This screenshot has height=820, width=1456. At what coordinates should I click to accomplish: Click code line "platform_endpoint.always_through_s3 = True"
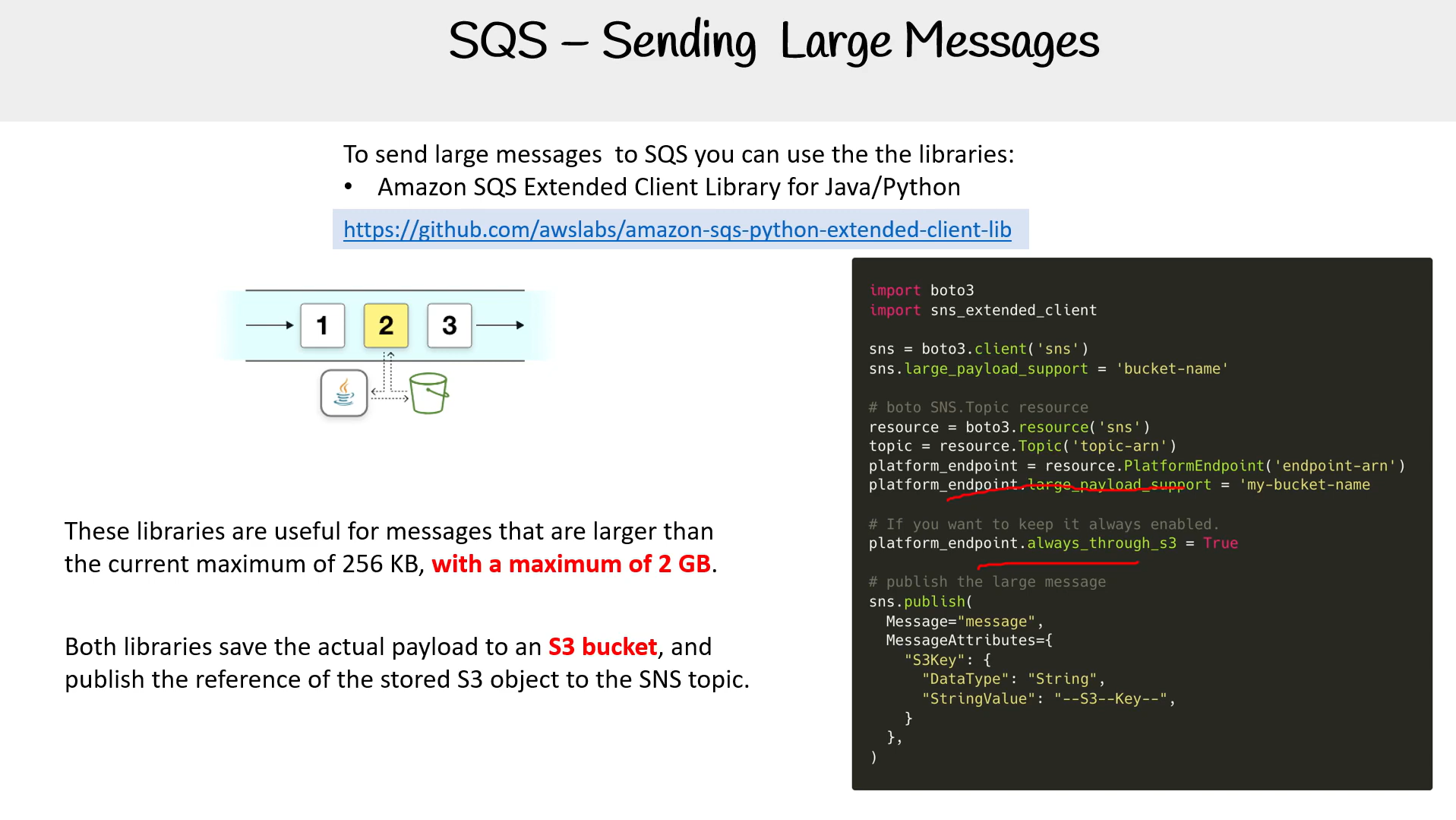tap(1053, 543)
